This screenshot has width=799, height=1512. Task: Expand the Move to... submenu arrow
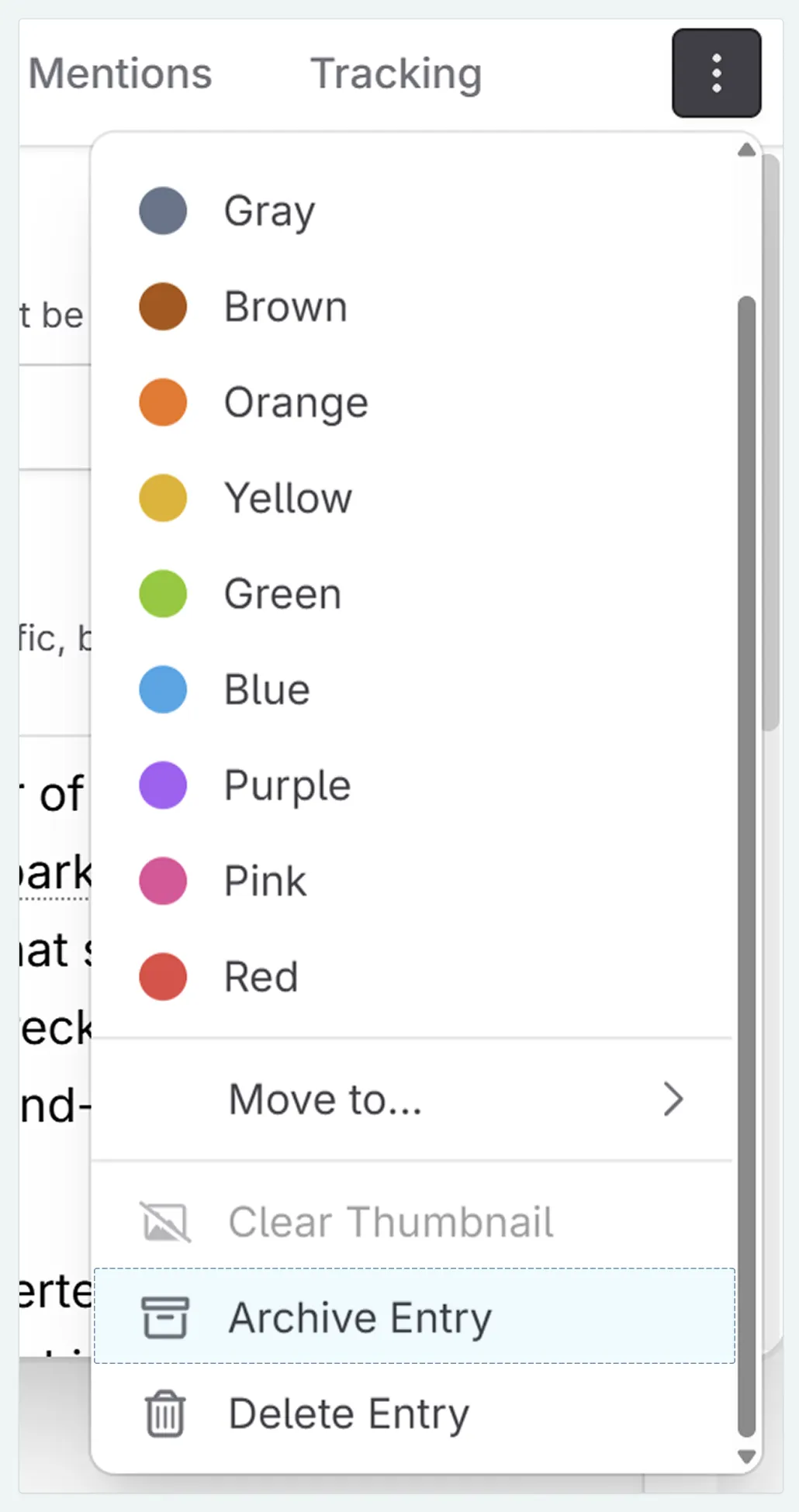(673, 1099)
